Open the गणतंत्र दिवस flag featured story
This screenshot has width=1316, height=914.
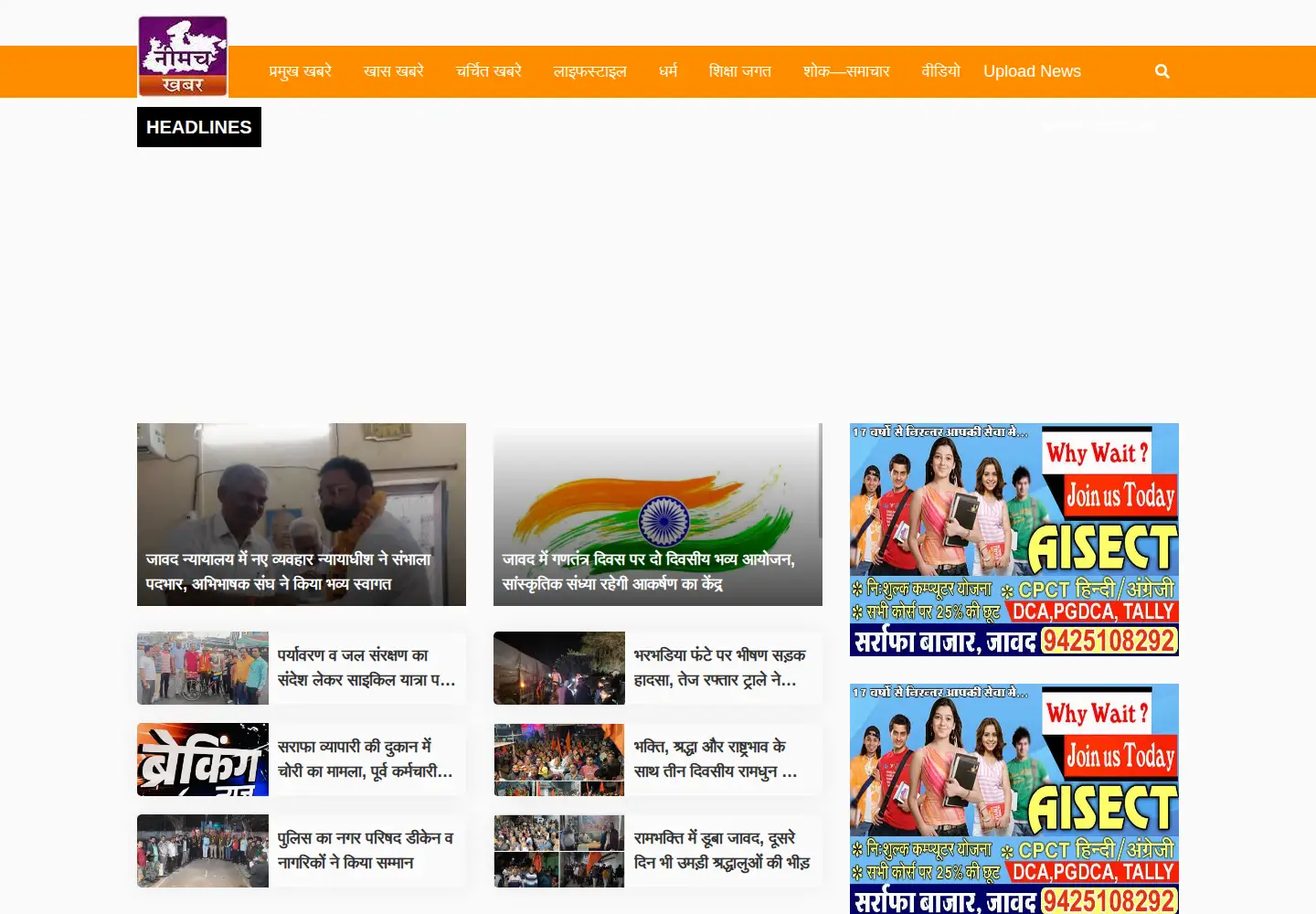pos(658,515)
